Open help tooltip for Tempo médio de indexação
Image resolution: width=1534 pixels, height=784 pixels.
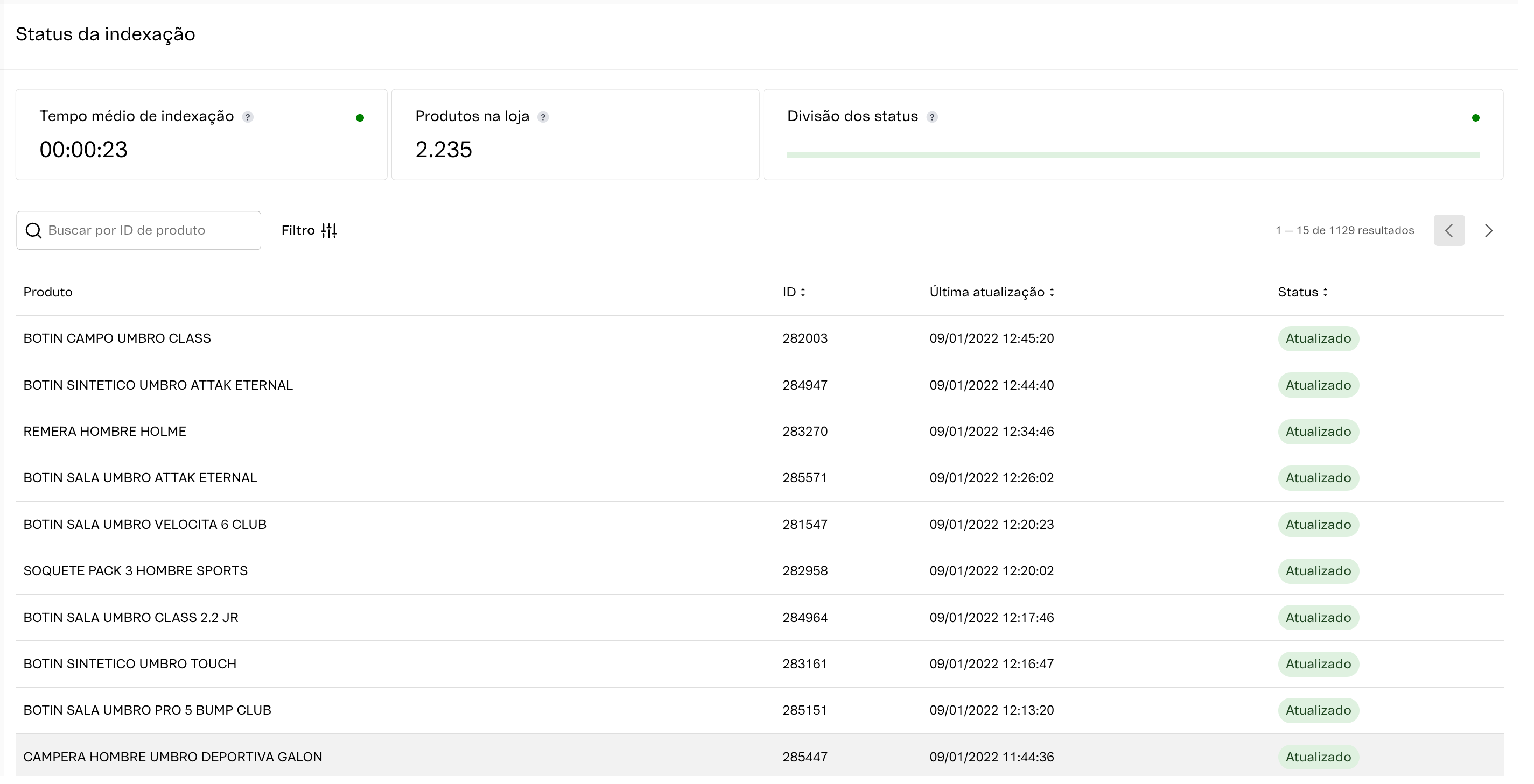248,117
